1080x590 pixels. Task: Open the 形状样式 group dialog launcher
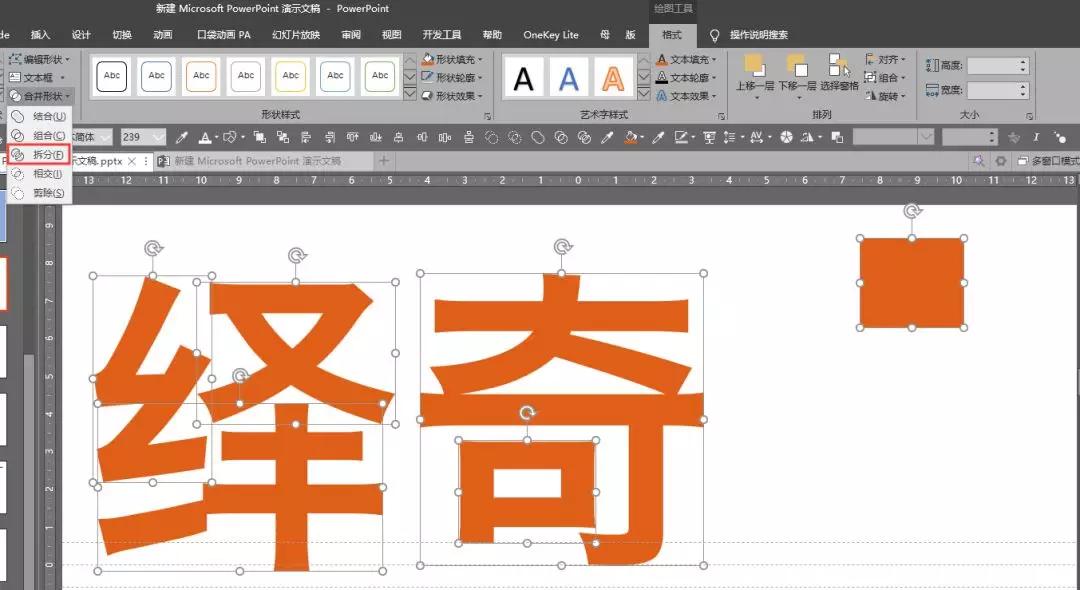click(x=488, y=116)
